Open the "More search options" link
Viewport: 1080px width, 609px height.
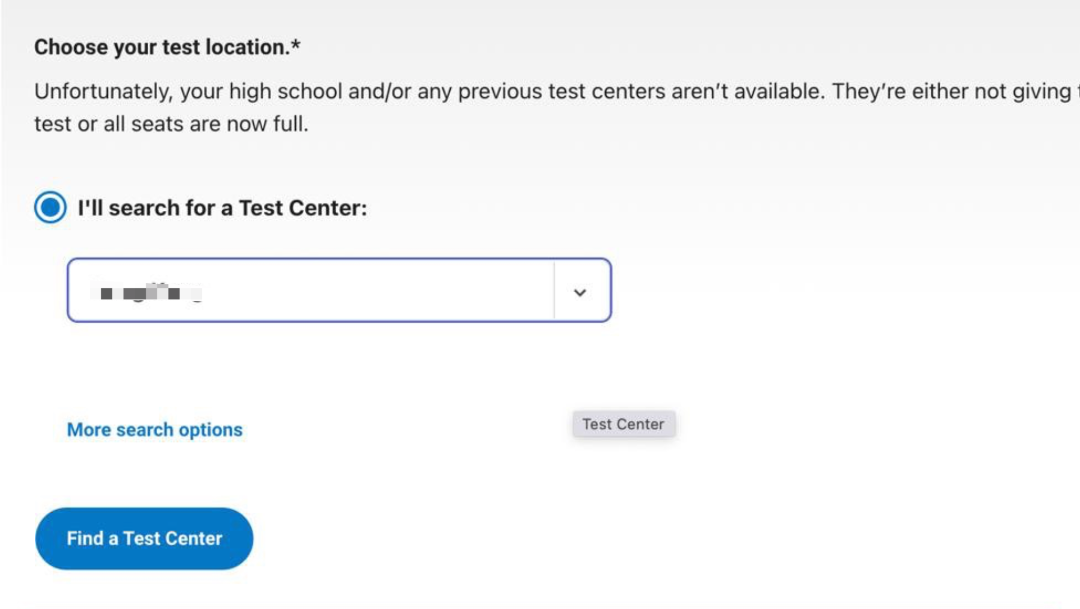tap(155, 430)
